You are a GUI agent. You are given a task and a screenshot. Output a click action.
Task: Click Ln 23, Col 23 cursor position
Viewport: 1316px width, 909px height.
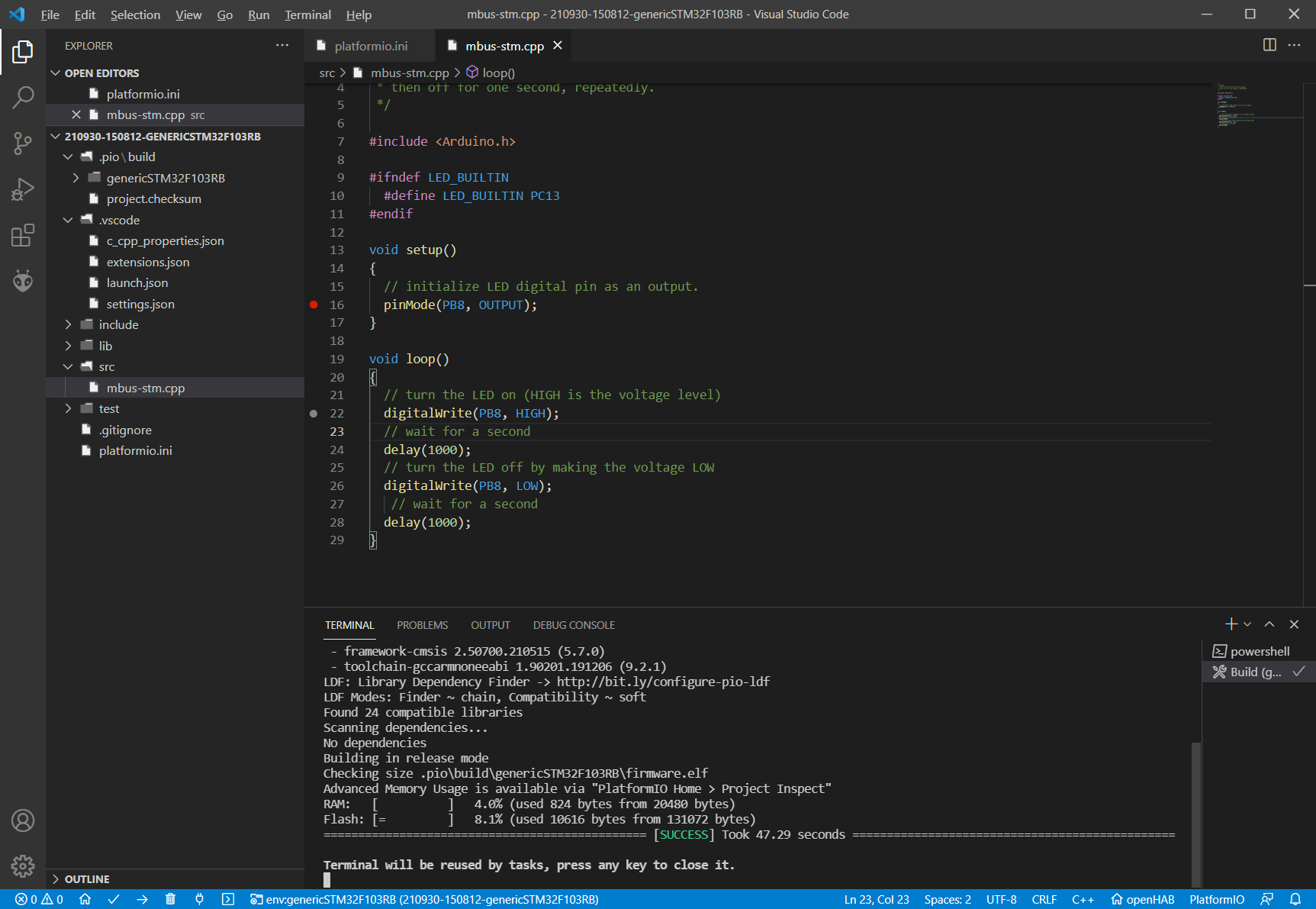point(877,899)
